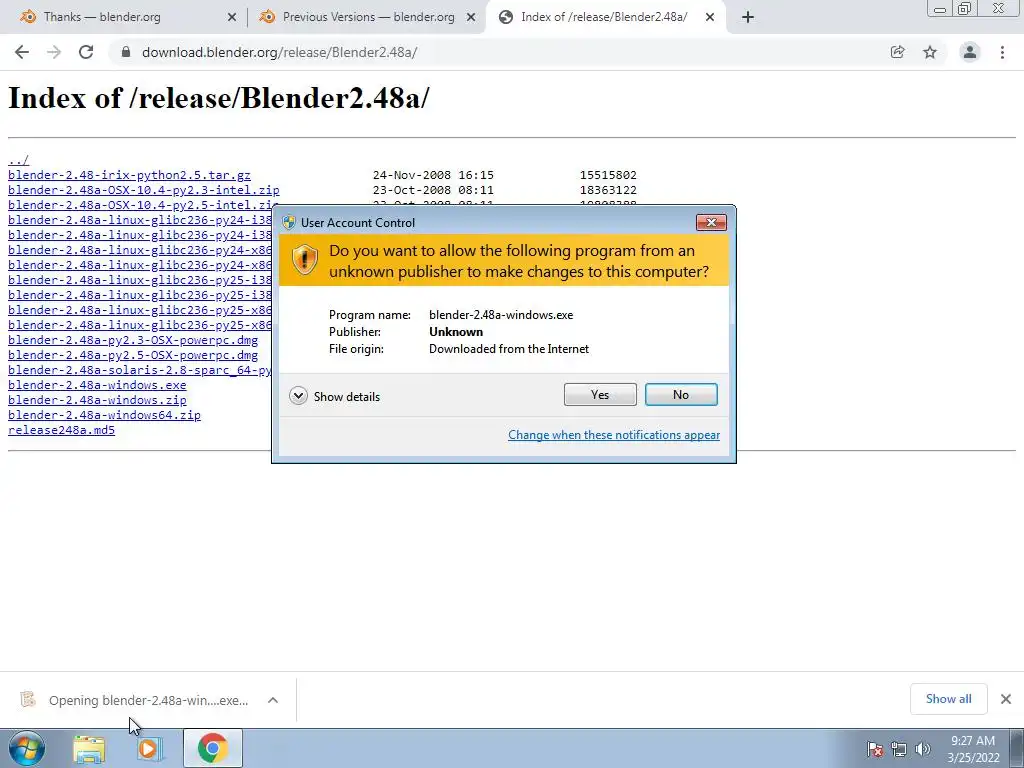1024x768 pixels.
Task: Click the share page icon
Action: tap(897, 52)
